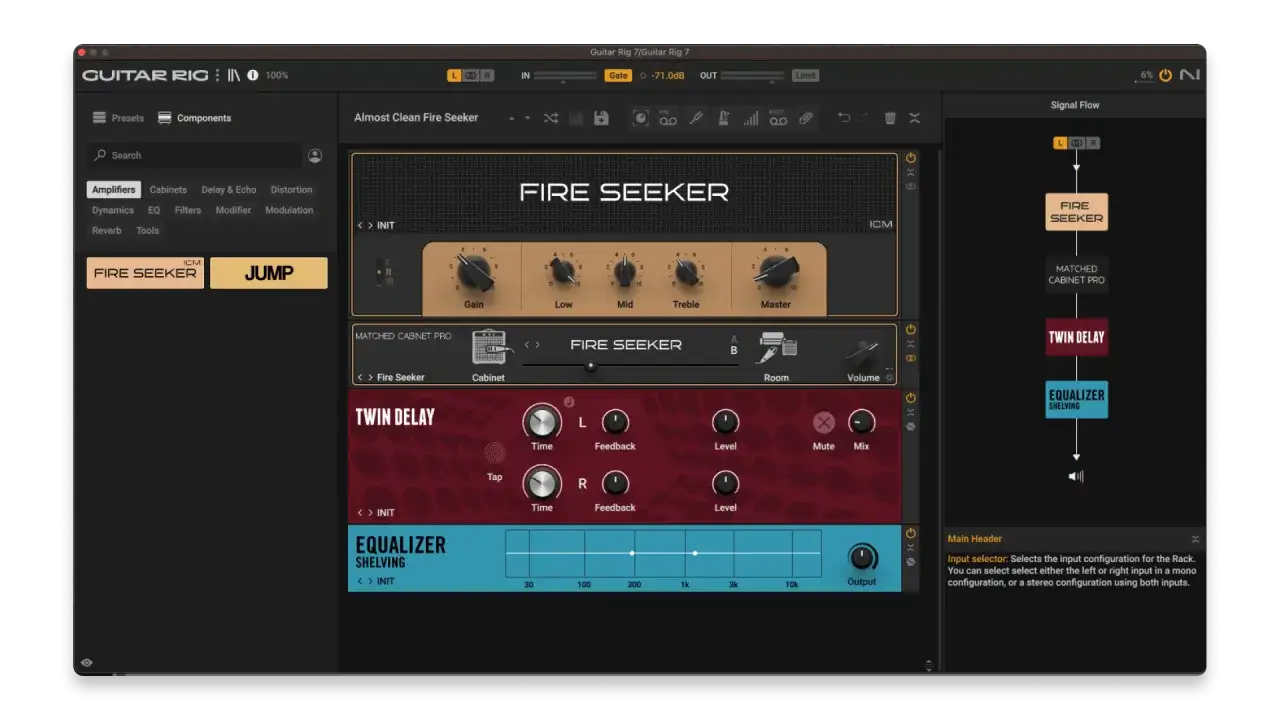Click the IN level slider
The width and height of the screenshot is (1280, 720).
click(565, 76)
